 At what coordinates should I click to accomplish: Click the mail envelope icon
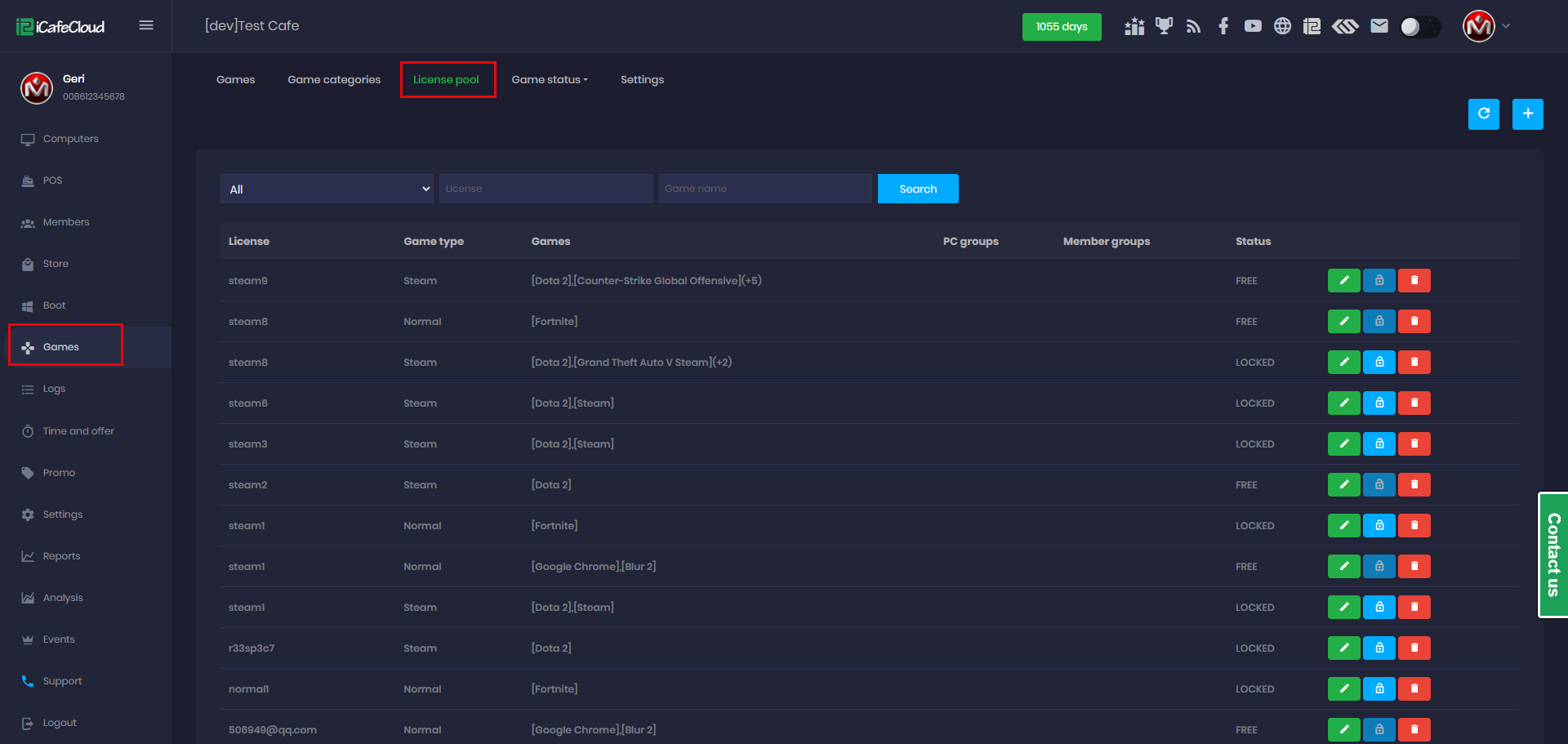(x=1379, y=26)
